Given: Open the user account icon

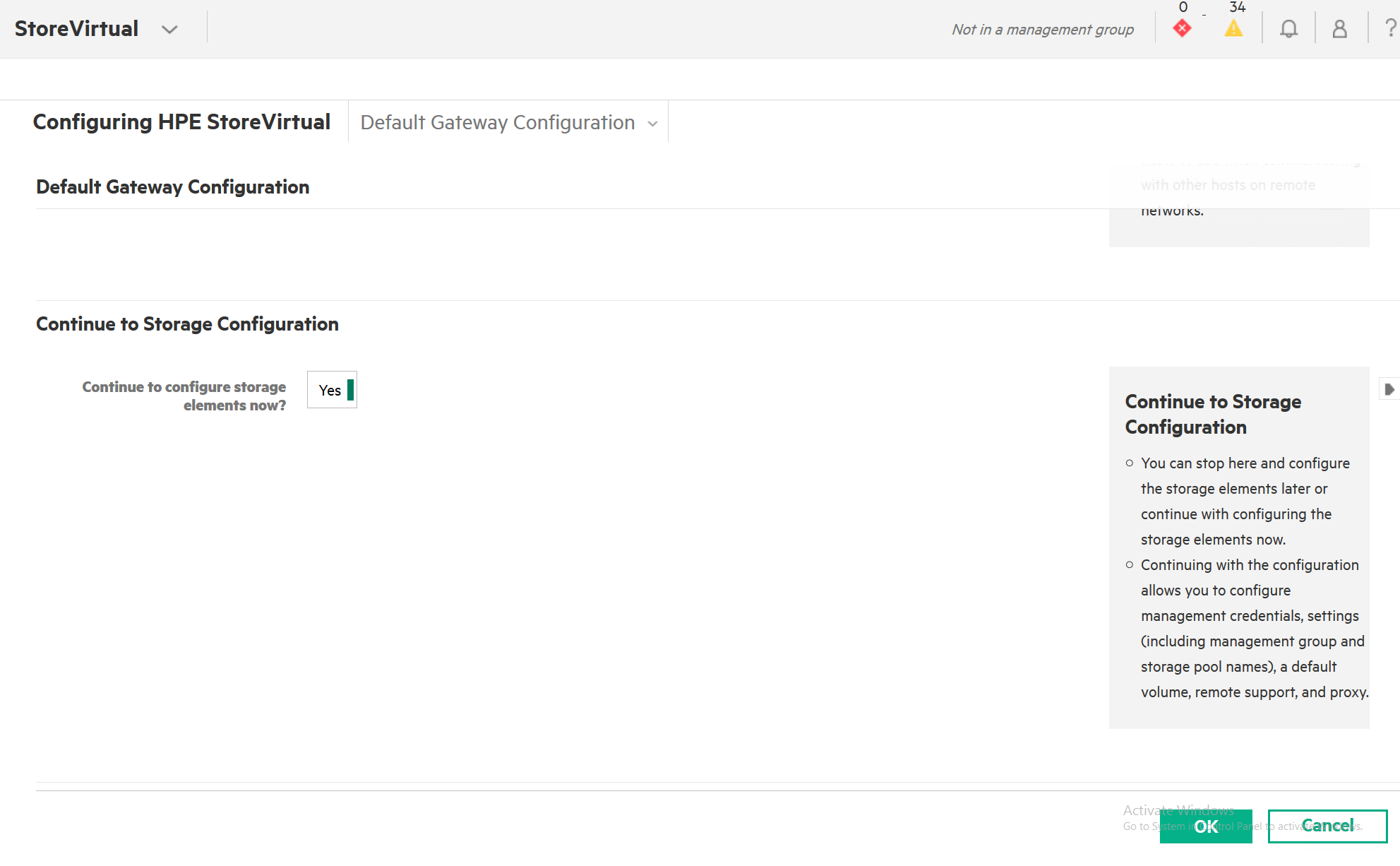Looking at the screenshot, I should point(1339,29).
